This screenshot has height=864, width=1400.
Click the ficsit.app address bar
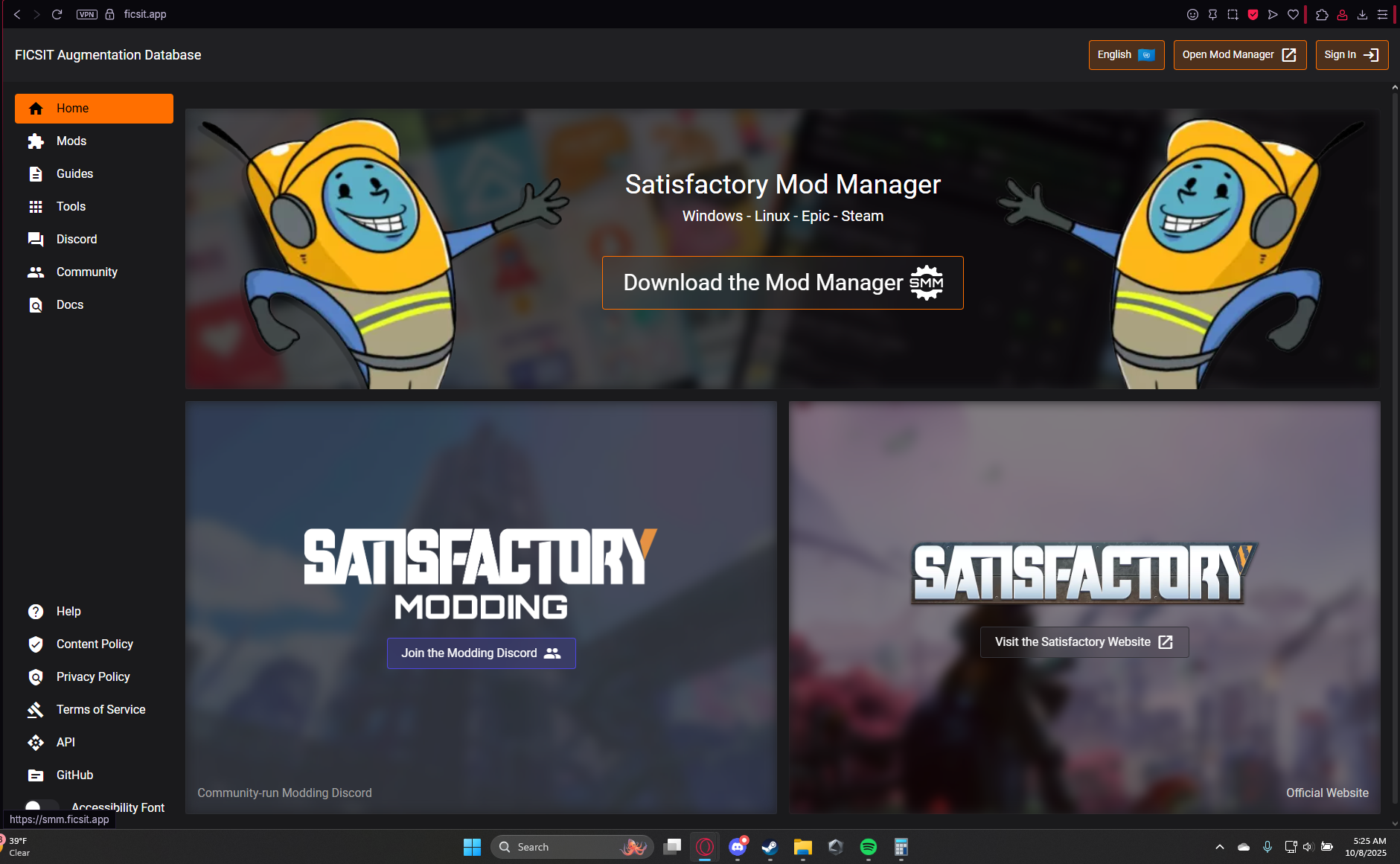click(145, 14)
